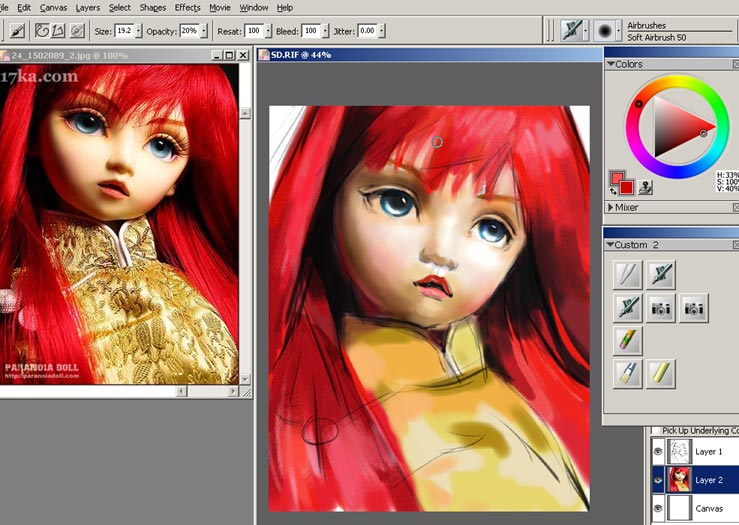Close the Mixer panel with its X box
This screenshot has height=525, width=739.
(736, 207)
